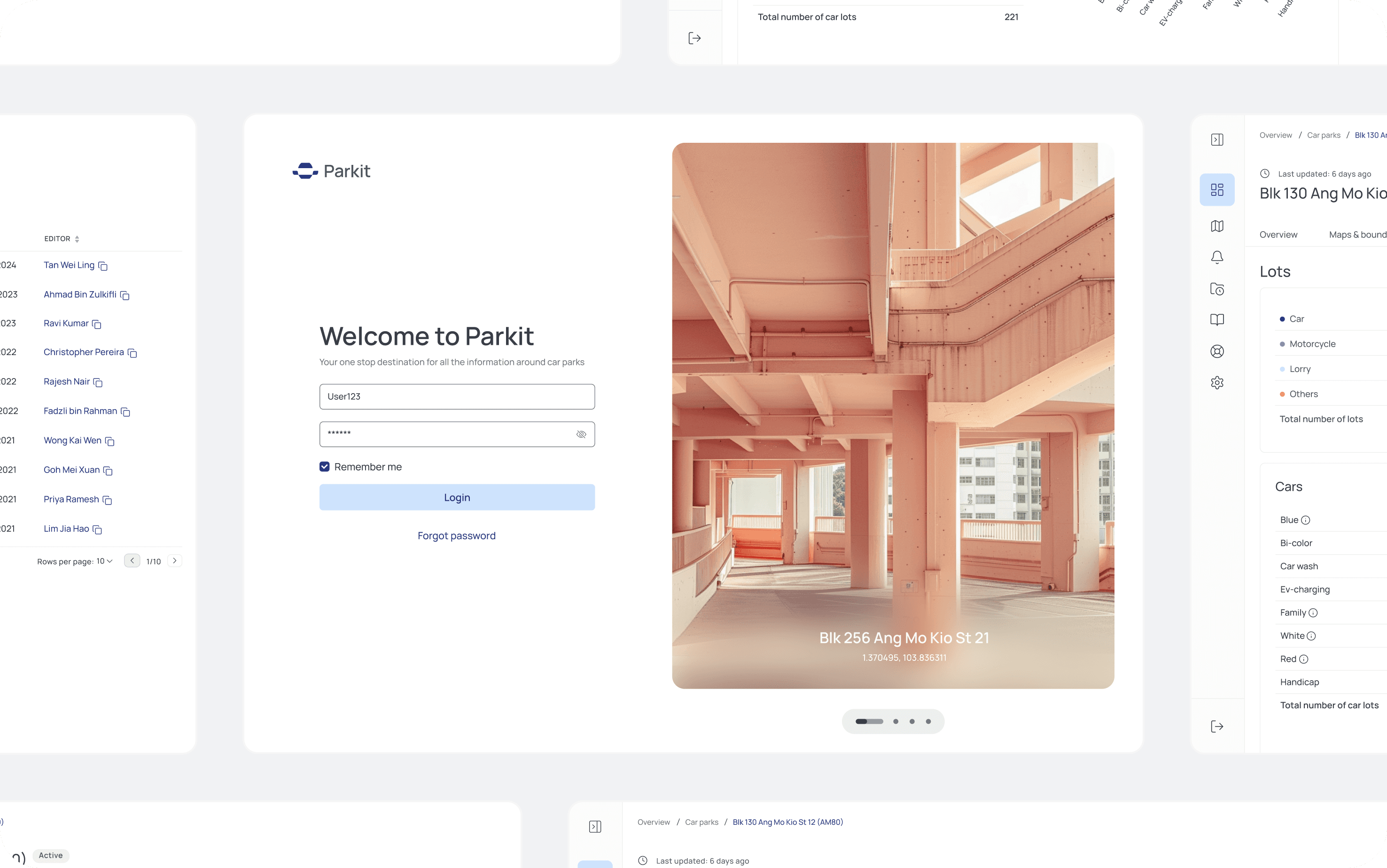Click the info icon next to Blue
The height and width of the screenshot is (868, 1387).
click(x=1305, y=520)
